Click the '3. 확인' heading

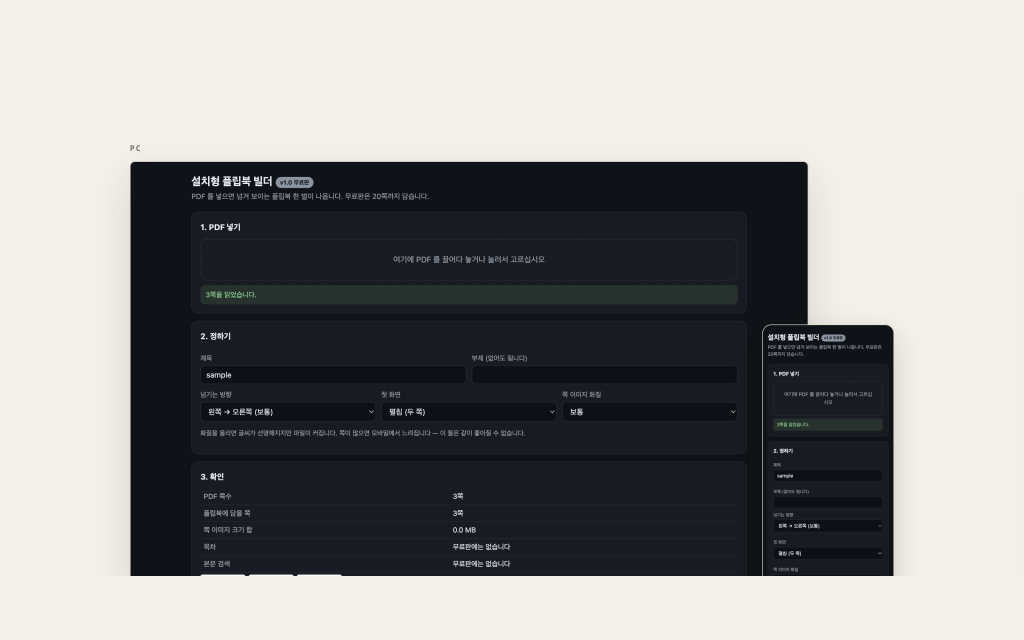click(212, 477)
